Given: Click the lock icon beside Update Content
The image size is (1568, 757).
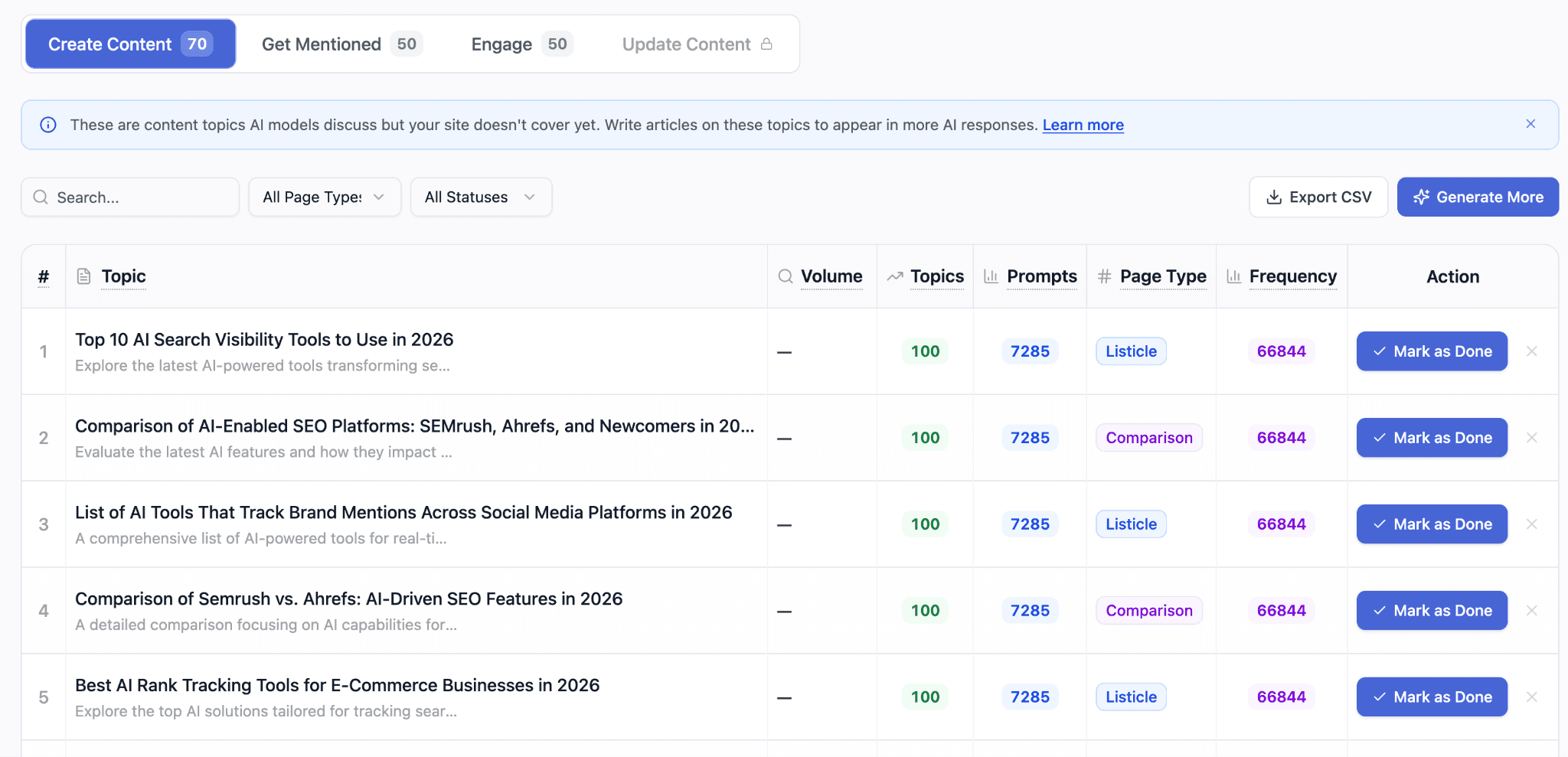Looking at the screenshot, I should coord(766,44).
